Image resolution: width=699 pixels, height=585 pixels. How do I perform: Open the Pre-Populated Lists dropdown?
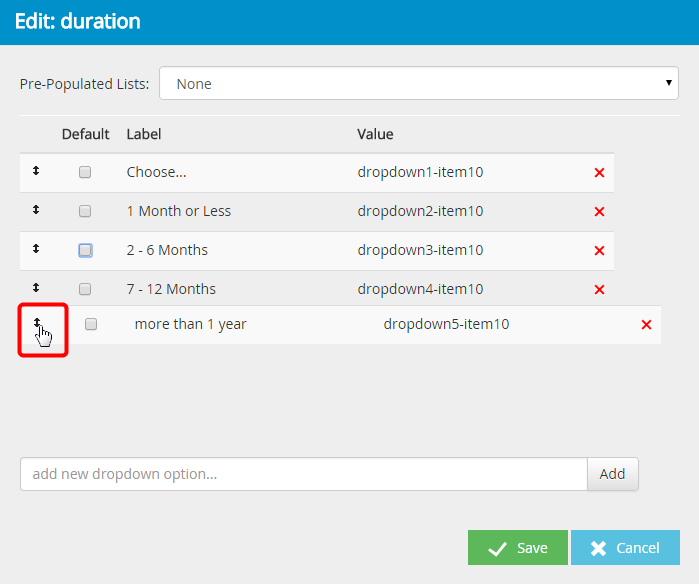[419, 84]
